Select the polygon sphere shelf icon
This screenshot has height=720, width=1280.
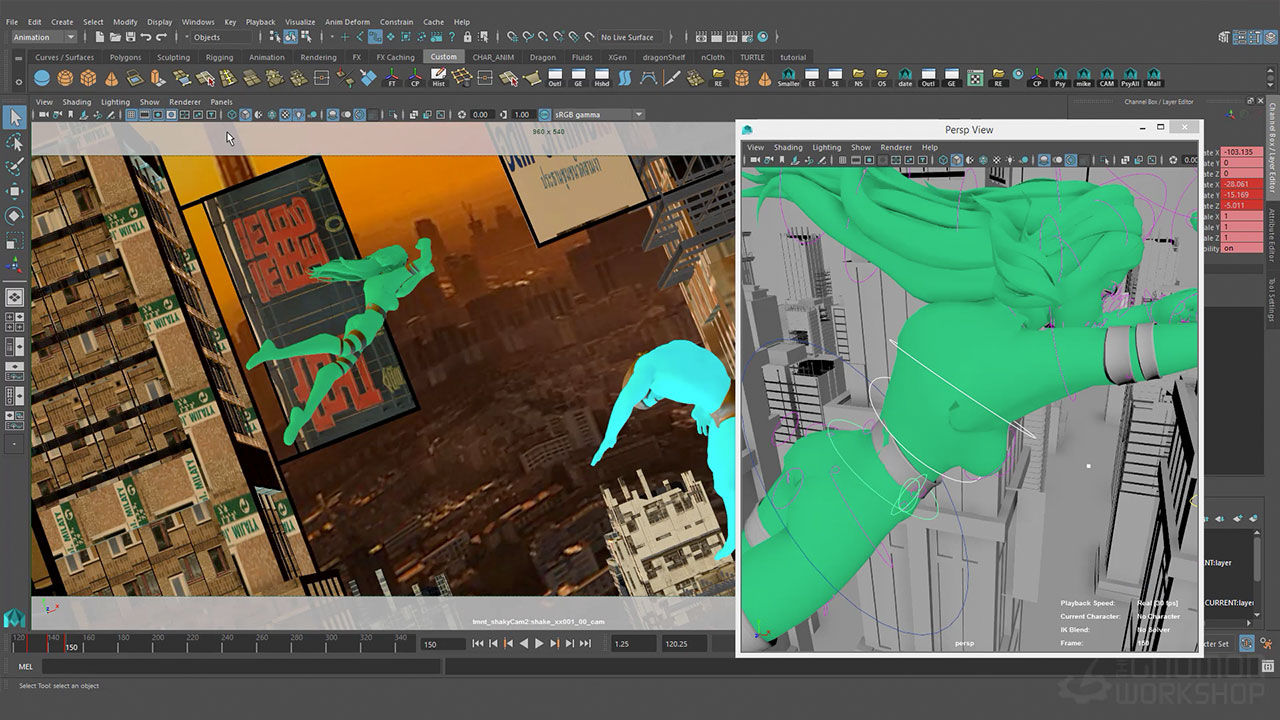tap(65, 78)
